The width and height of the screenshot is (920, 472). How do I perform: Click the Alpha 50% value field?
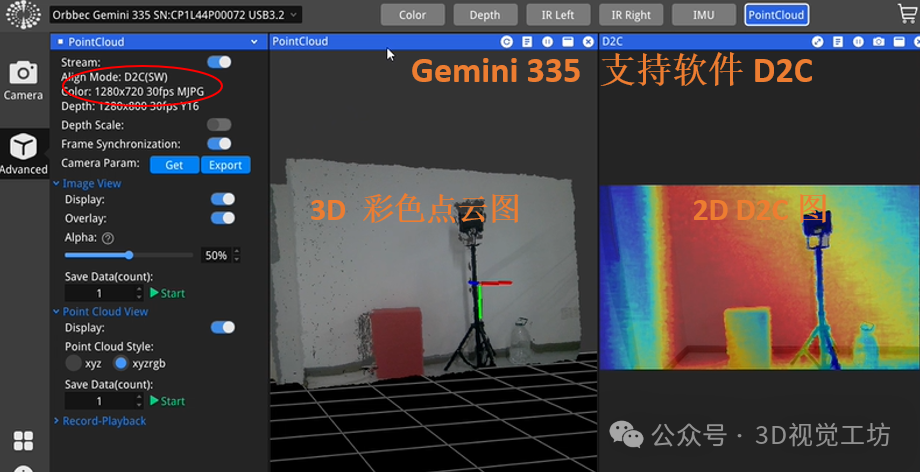[216, 255]
